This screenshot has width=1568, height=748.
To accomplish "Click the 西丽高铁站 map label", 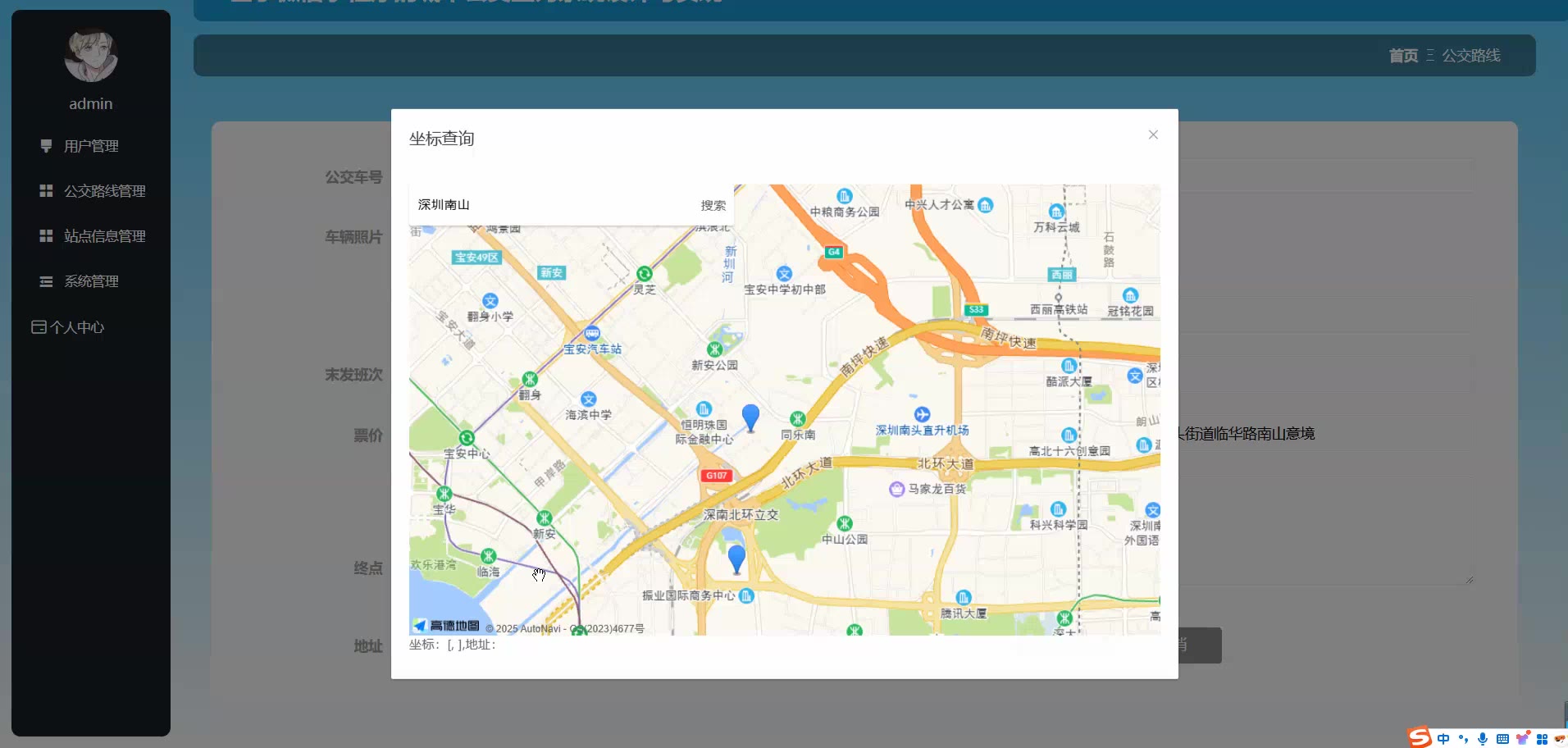I will click(1059, 310).
